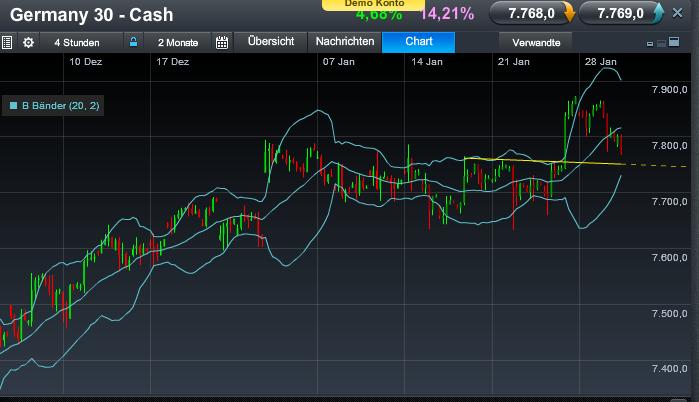The width and height of the screenshot is (699, 402).
Task: Click the orange down arrow on sell price
Action: tap(569, 13)
